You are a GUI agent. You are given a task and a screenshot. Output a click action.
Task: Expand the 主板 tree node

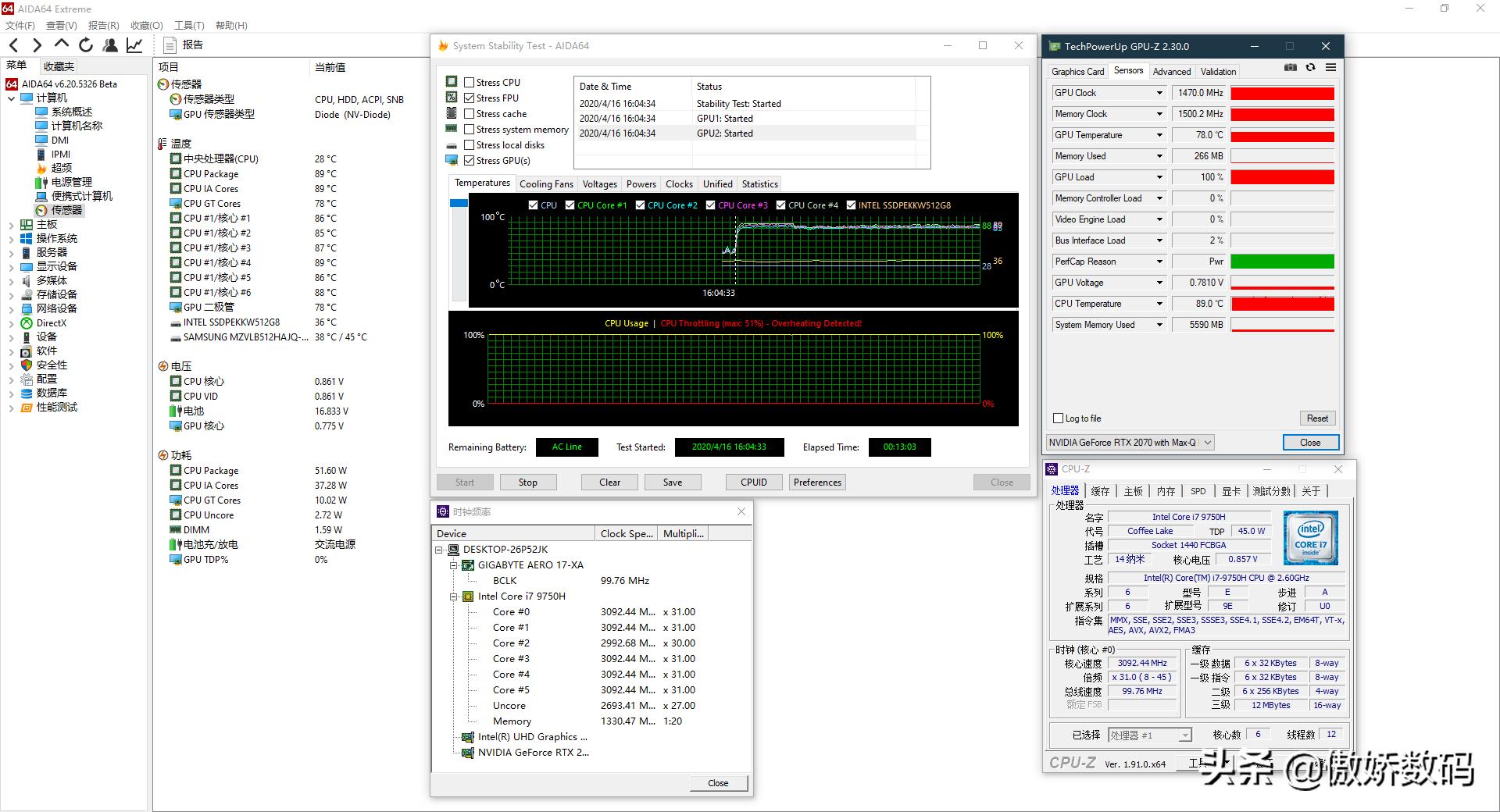[x=11, y=225]
